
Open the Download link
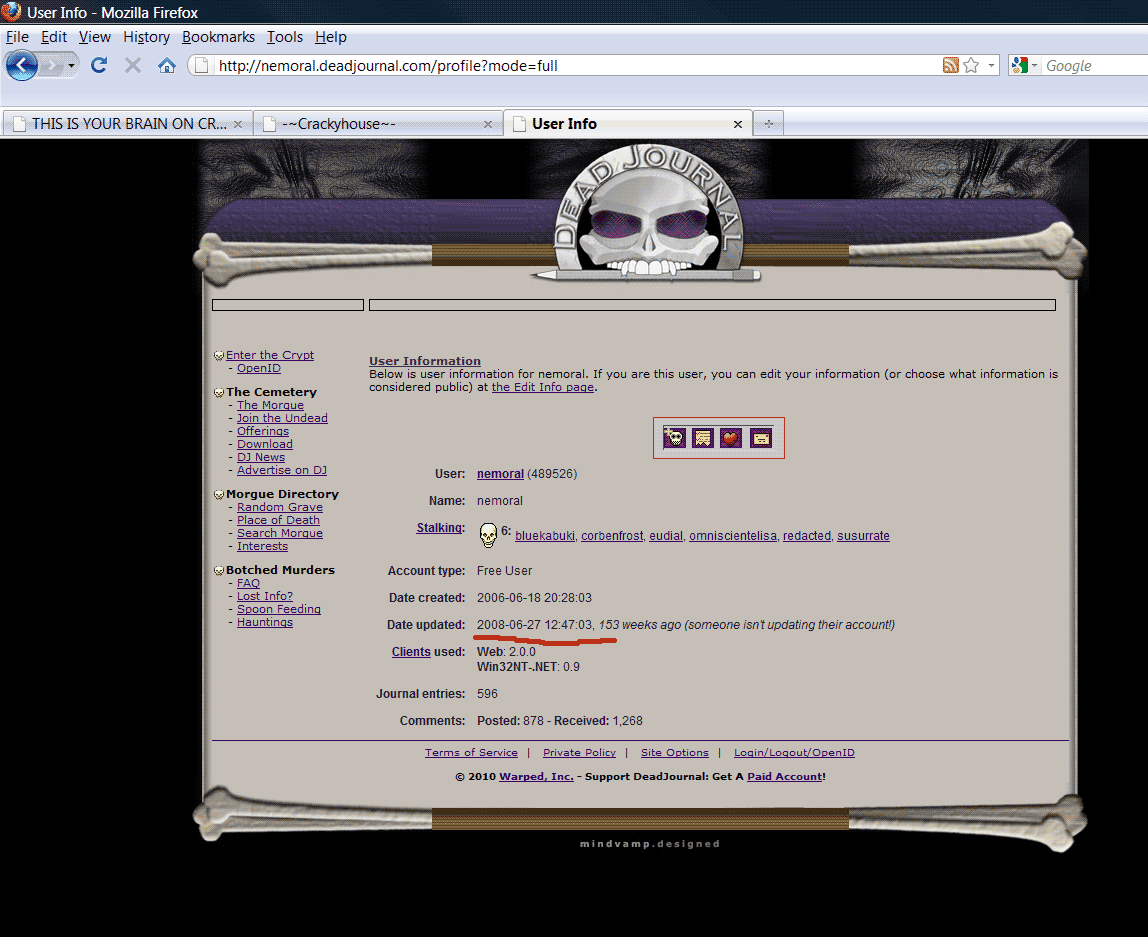(x=264, y=444)
